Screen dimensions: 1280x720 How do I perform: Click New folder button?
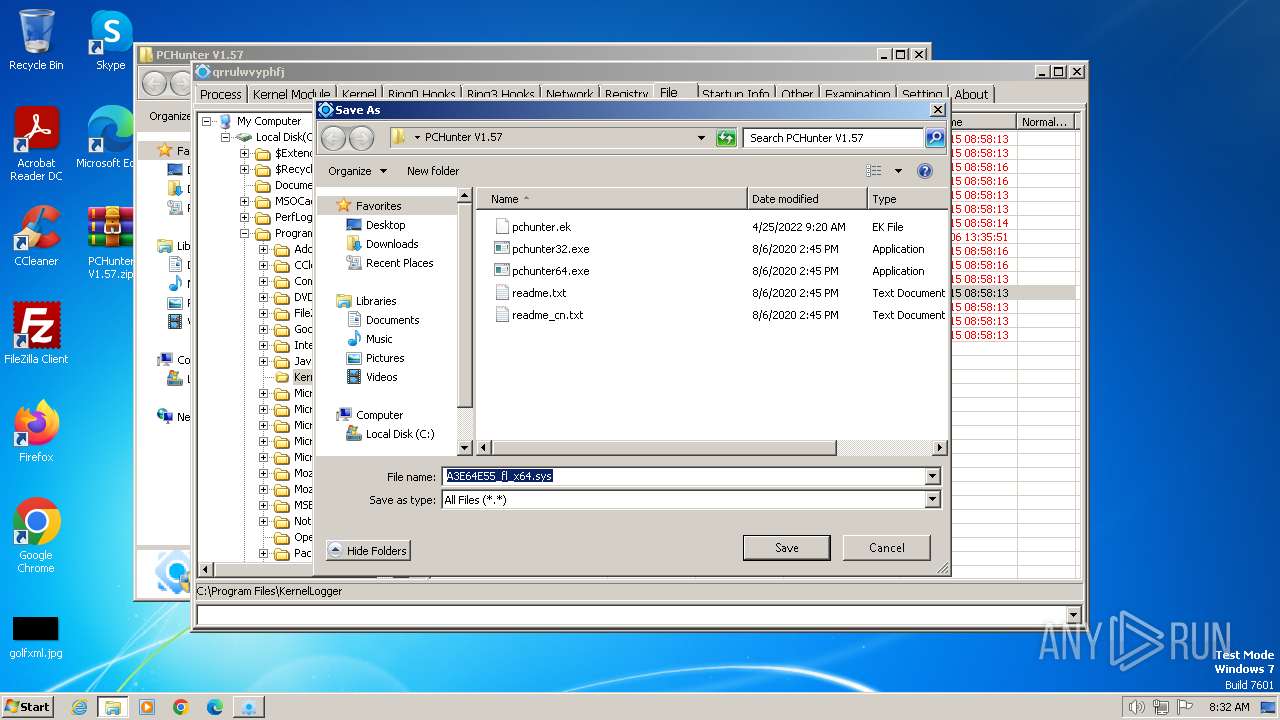point(433,171)
